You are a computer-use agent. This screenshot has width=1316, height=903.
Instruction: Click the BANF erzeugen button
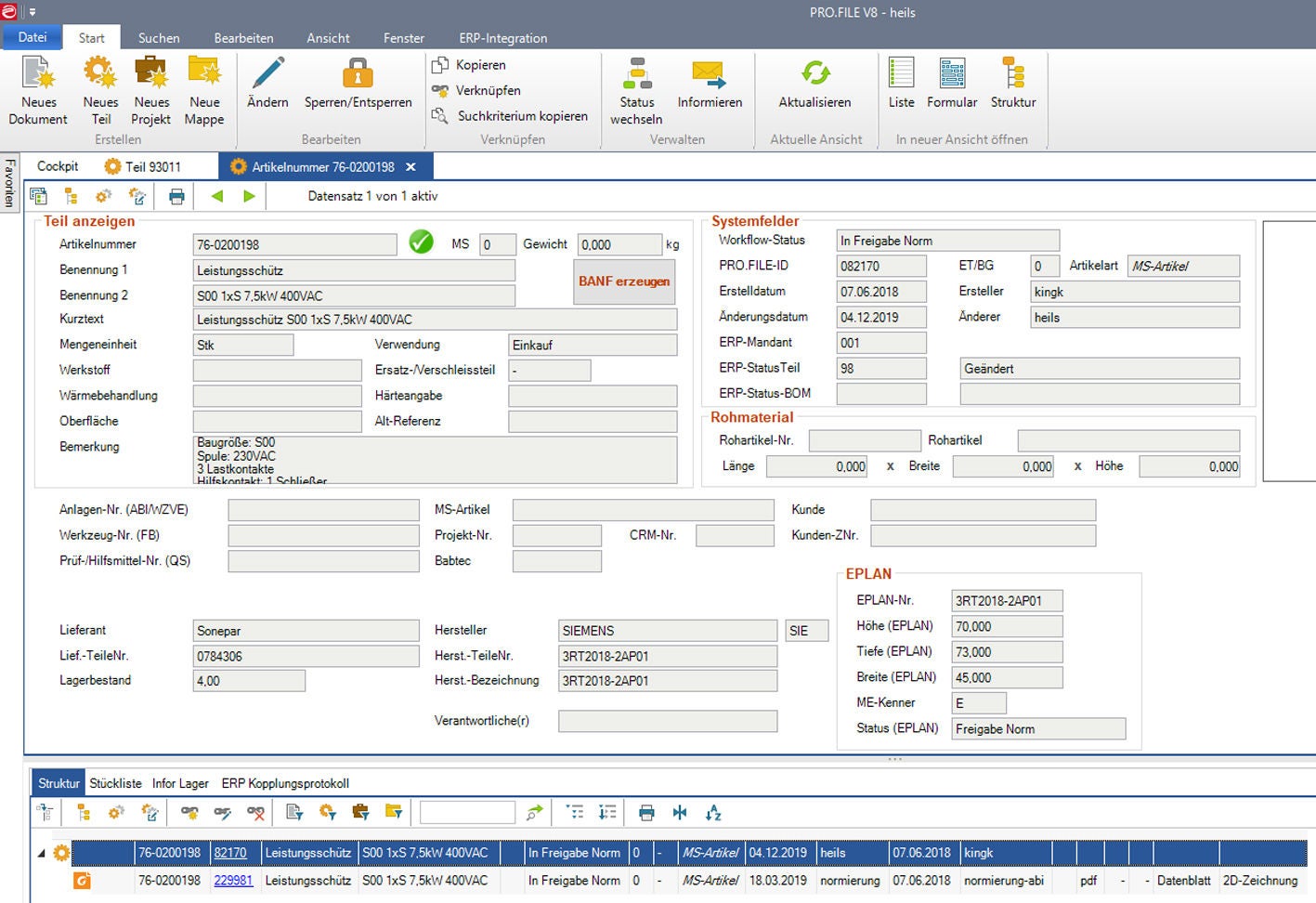[x=623, y=281]
